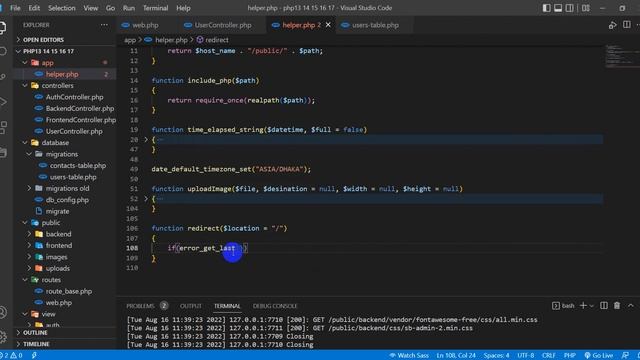Viewport: 640px width, 360px height.
Task: Open the migrate file in explorer
Action: pyautogui.click(x=57, y=211)
